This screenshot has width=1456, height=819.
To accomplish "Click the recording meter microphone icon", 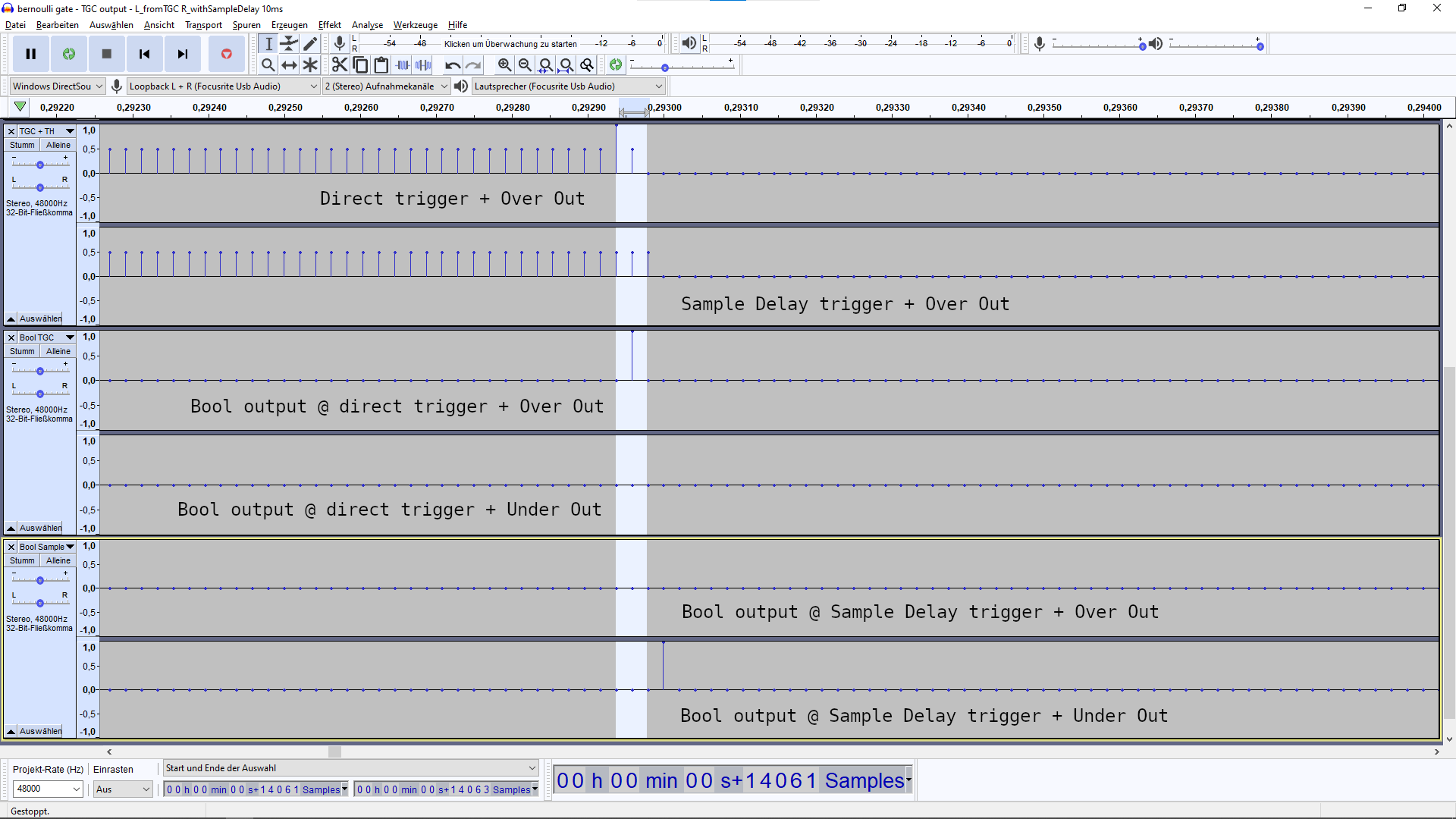I will click(x=340, y=44).
